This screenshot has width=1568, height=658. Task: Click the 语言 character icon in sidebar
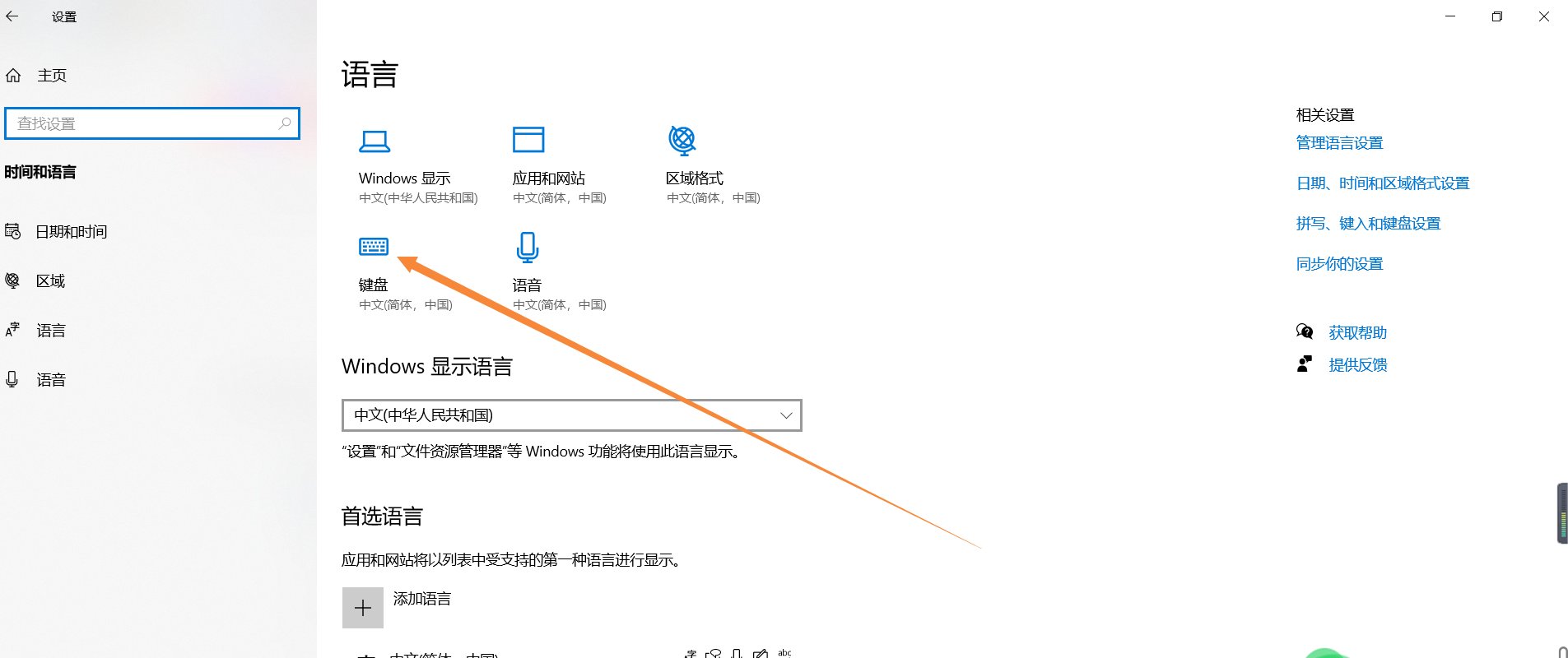[x=12, y=330]
